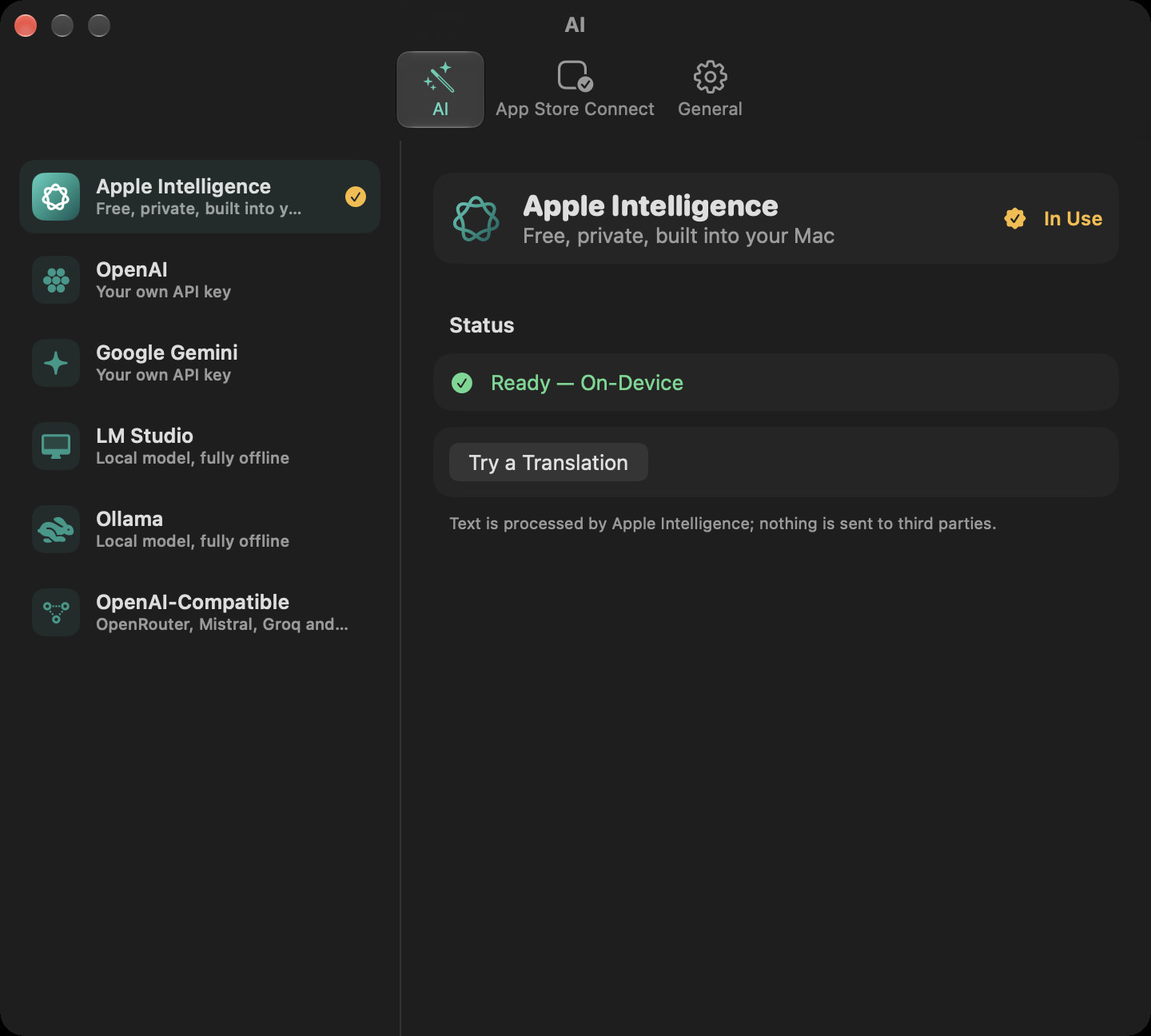Click the In Use seal badge icon

1015,218
